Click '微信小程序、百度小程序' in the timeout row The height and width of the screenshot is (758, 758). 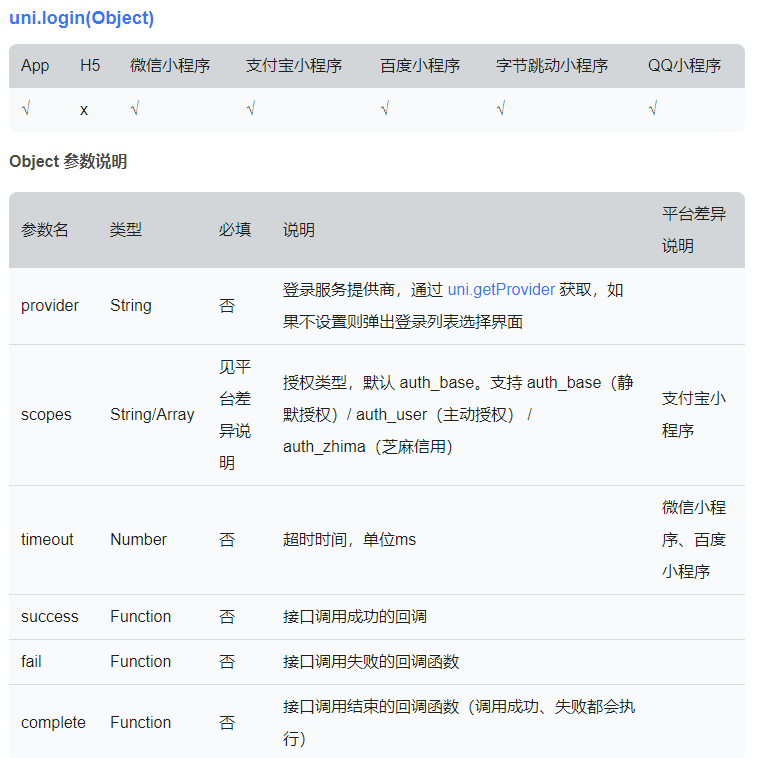(694, 539)
